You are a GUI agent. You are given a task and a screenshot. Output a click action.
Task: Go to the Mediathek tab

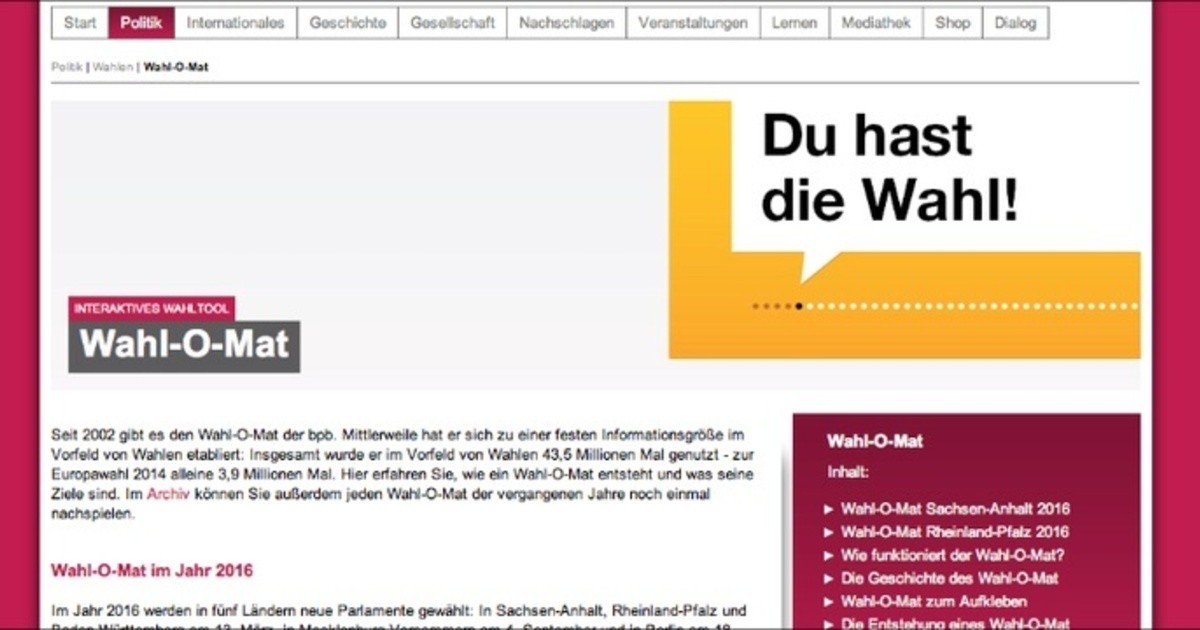click(x=876, y=23)
